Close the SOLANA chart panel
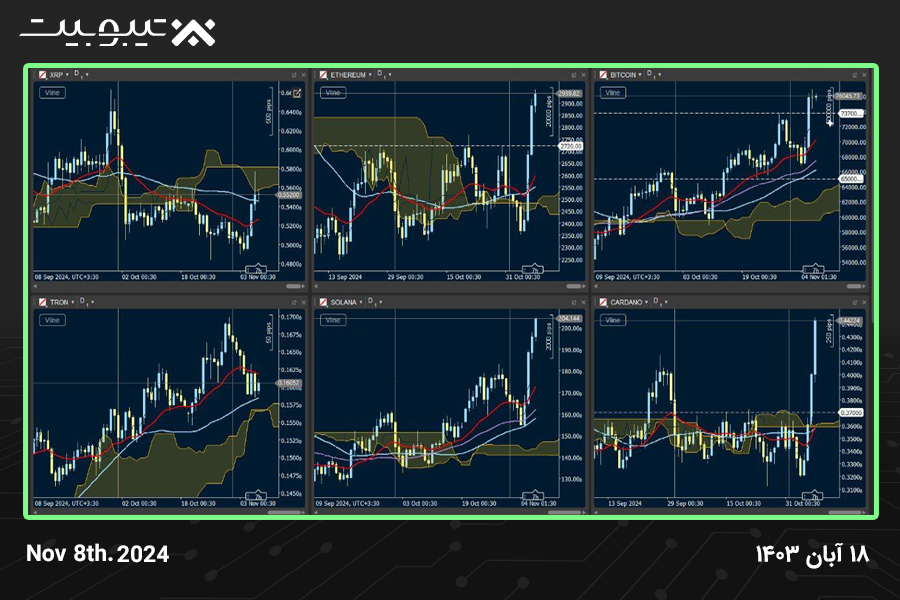This screenshot has width=900, height=600. tap(584, 302)
